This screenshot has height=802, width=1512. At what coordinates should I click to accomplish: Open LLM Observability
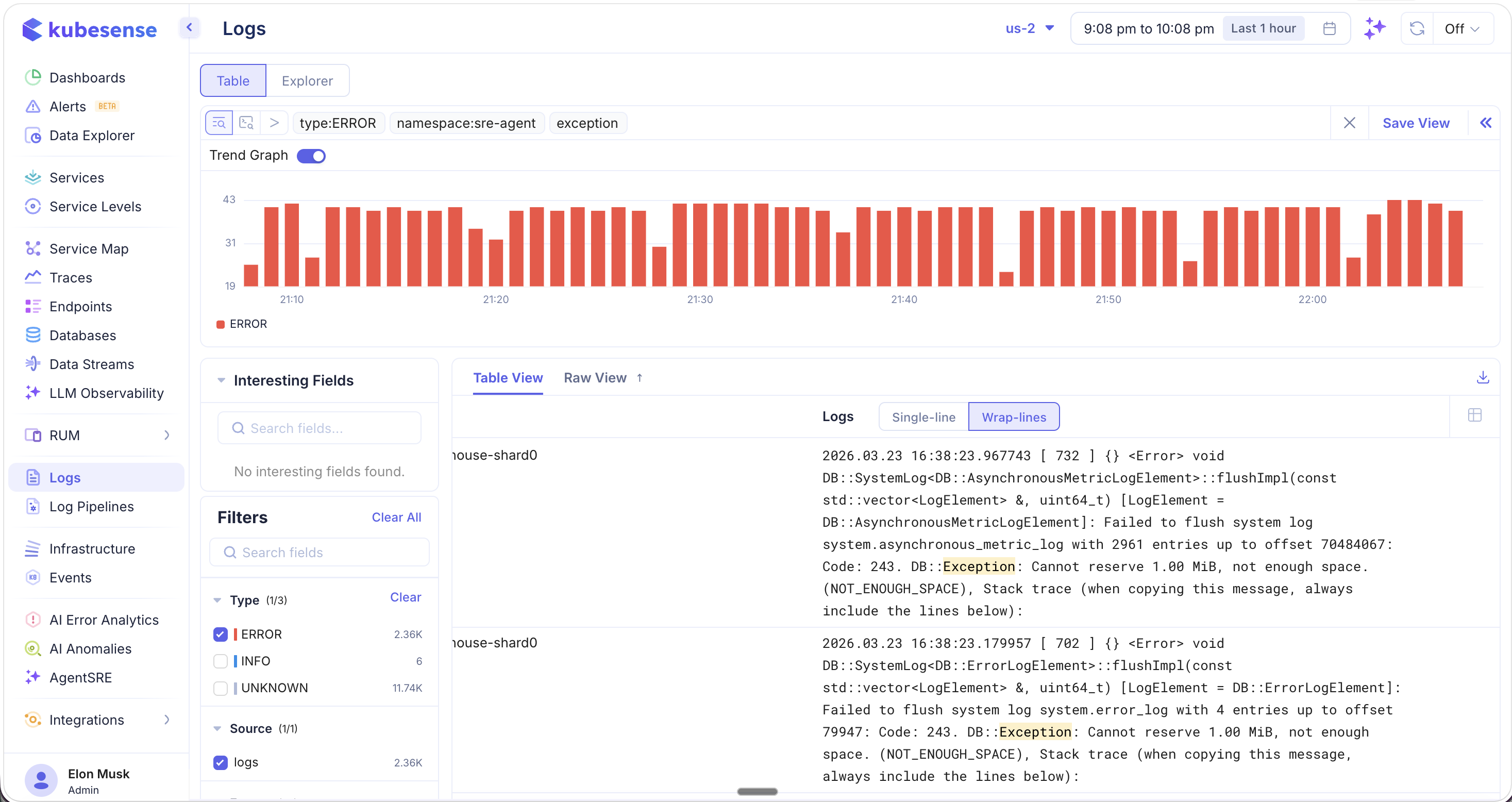click(106, 393)
